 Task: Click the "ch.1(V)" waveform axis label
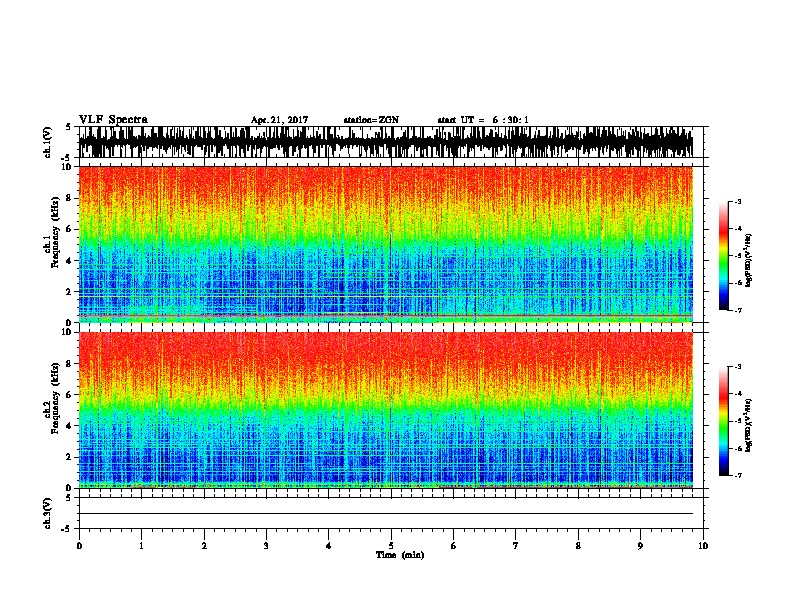pyautogui.click(x=48, y=142)
